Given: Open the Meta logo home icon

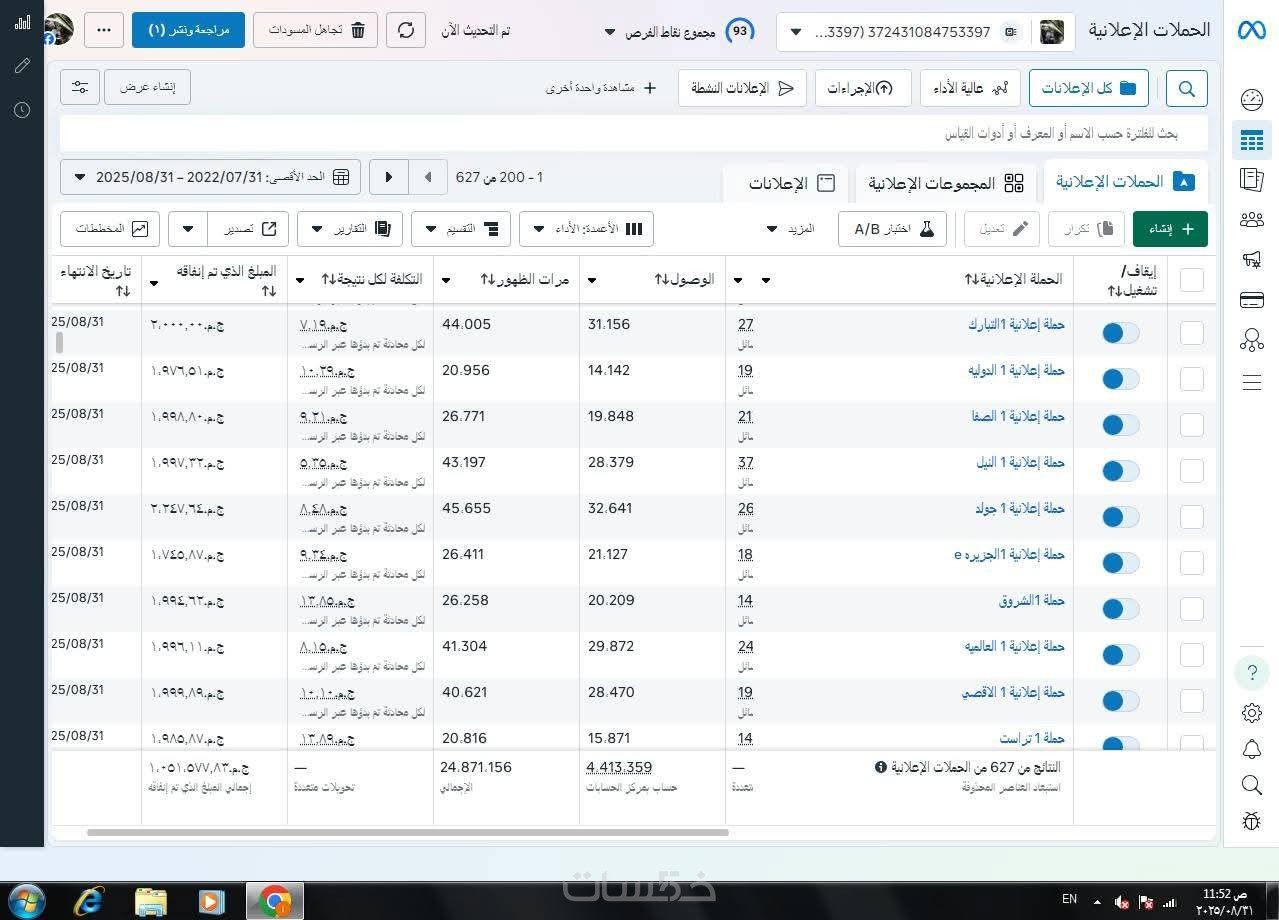Looking at the screenshot, I should [x=1251, y=30].
